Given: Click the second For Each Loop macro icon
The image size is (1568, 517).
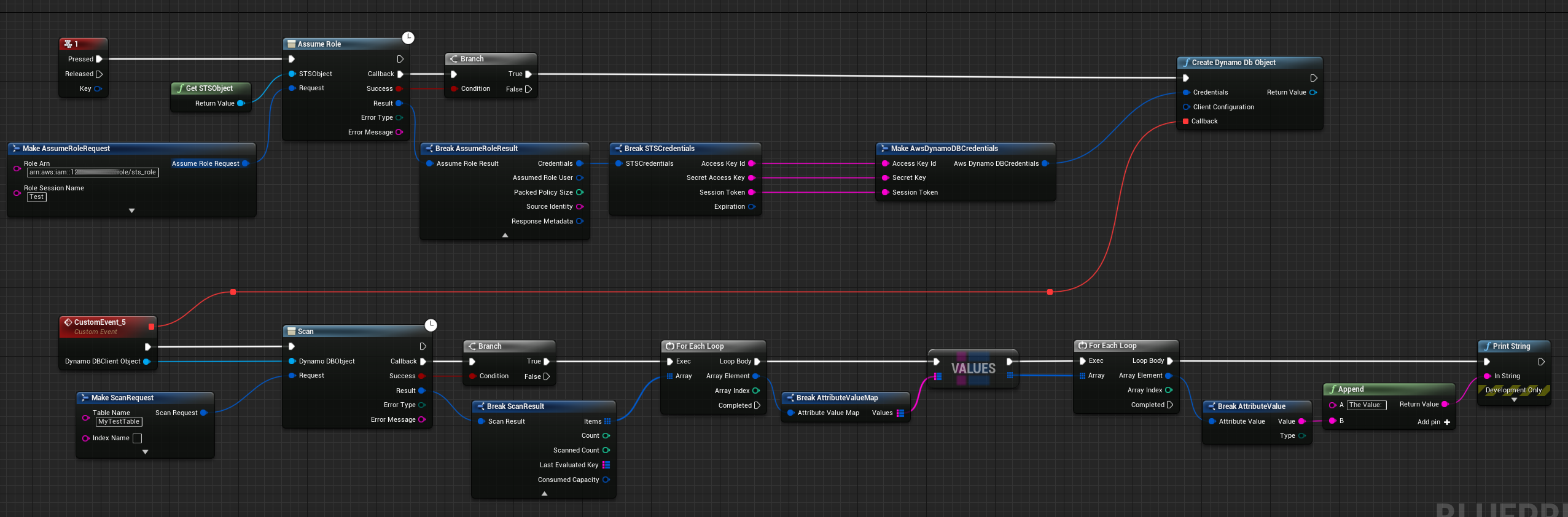Looking at the screenshot, I should (1083, 346).
